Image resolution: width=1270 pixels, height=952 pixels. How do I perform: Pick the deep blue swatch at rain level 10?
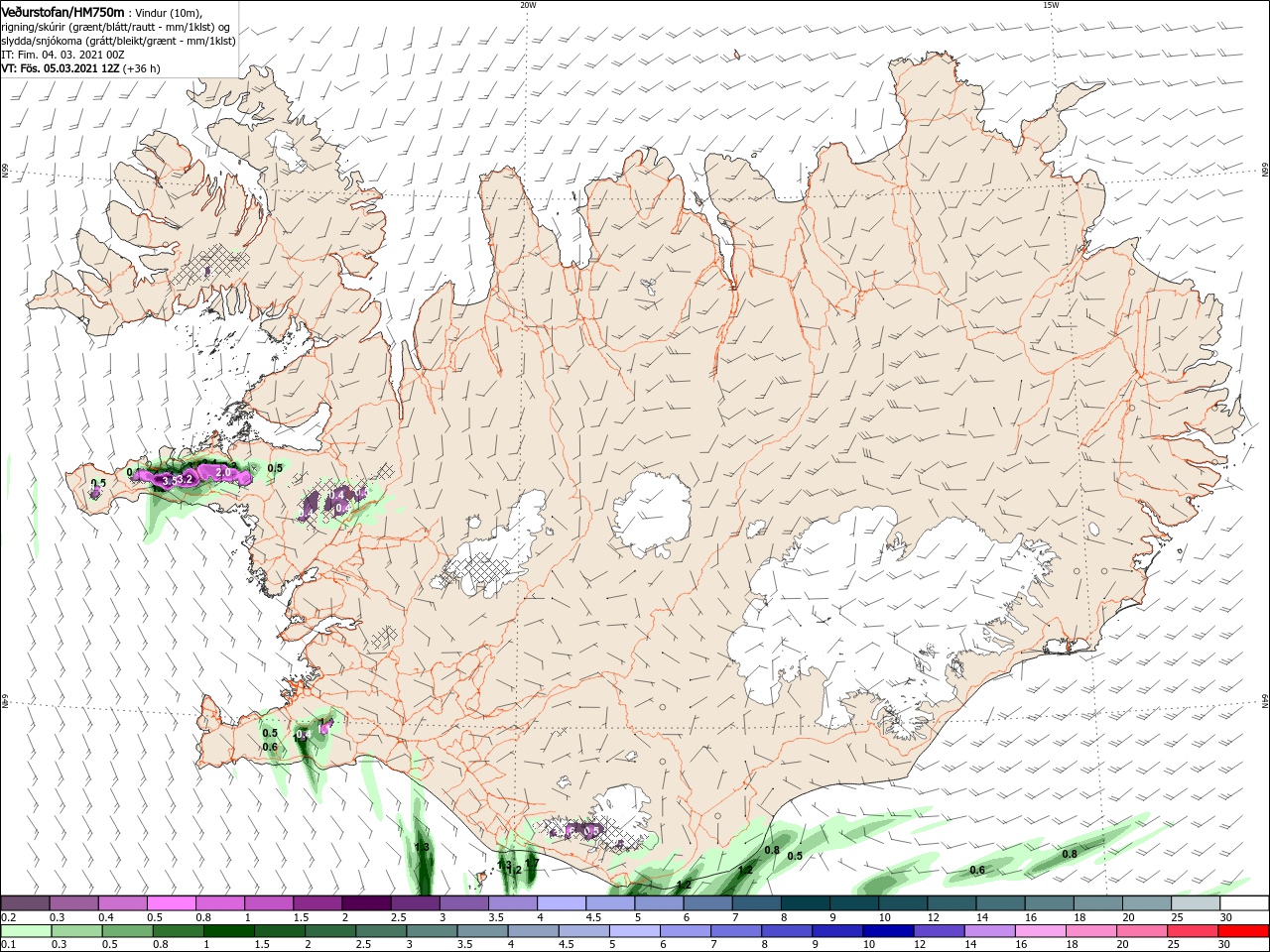tap(888, 931)
